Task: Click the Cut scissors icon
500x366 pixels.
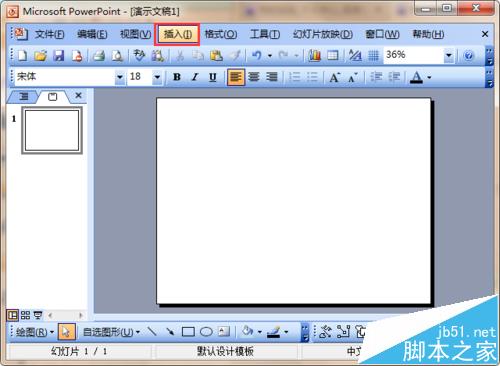Action: coord(180,55)
